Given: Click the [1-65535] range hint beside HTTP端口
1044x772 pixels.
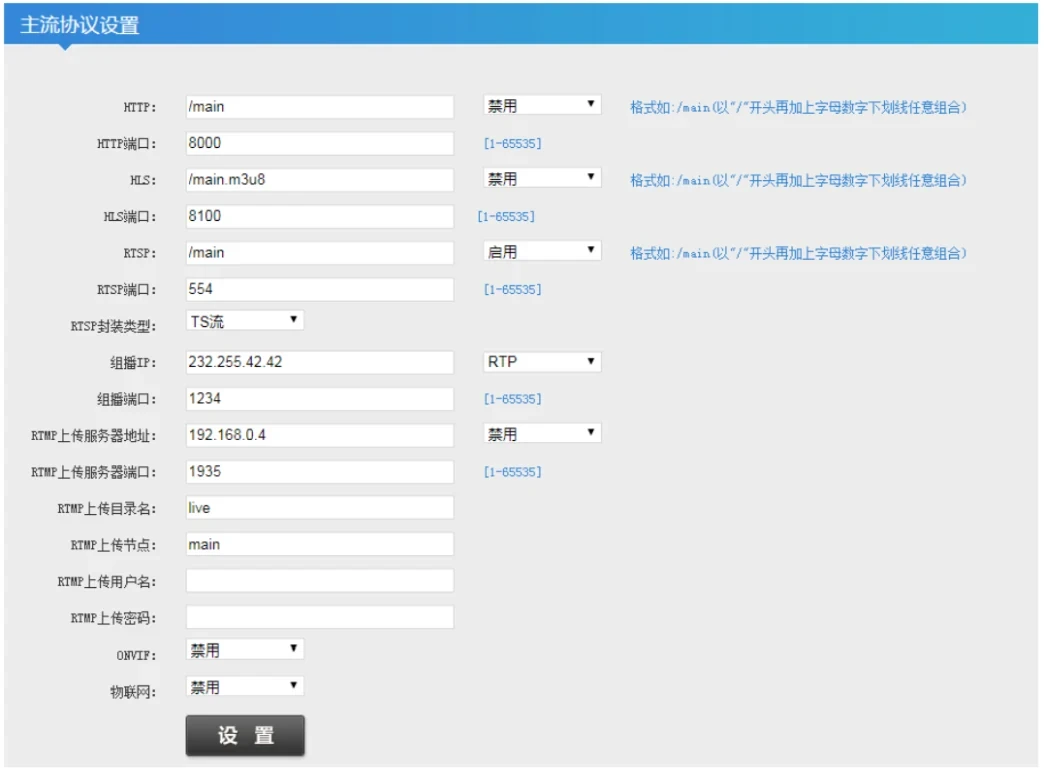Looking at the screenshot, I should point(513,144).
